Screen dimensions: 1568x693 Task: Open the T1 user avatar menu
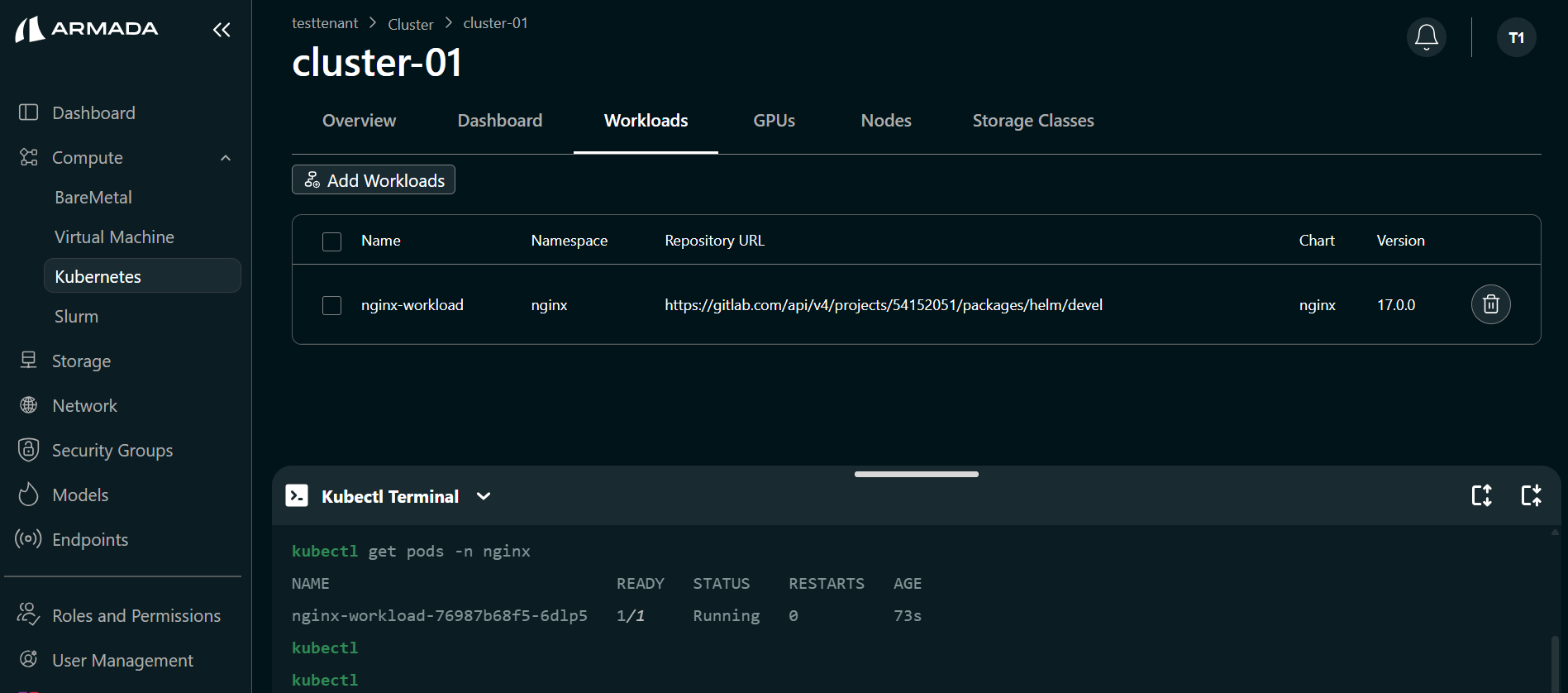click(x=1517, y=37)
